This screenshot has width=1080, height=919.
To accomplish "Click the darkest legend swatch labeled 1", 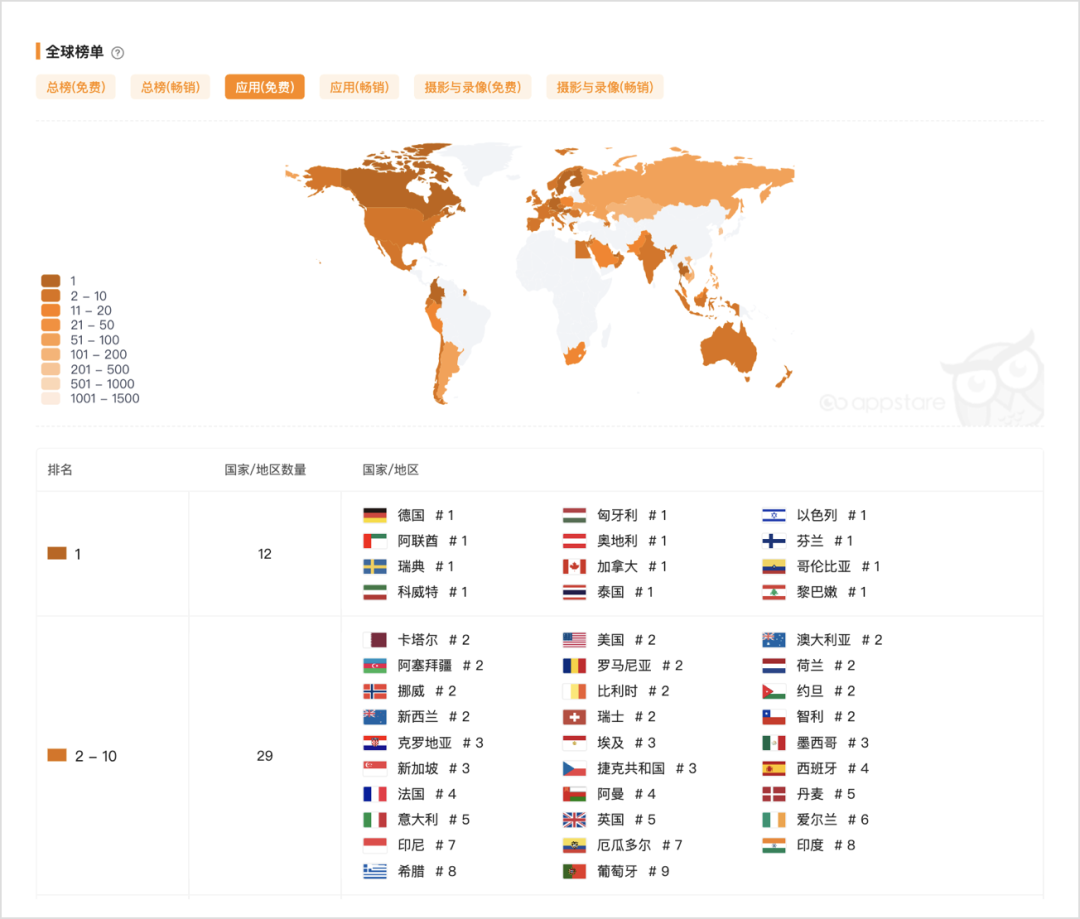I will [x=48, y=281].
